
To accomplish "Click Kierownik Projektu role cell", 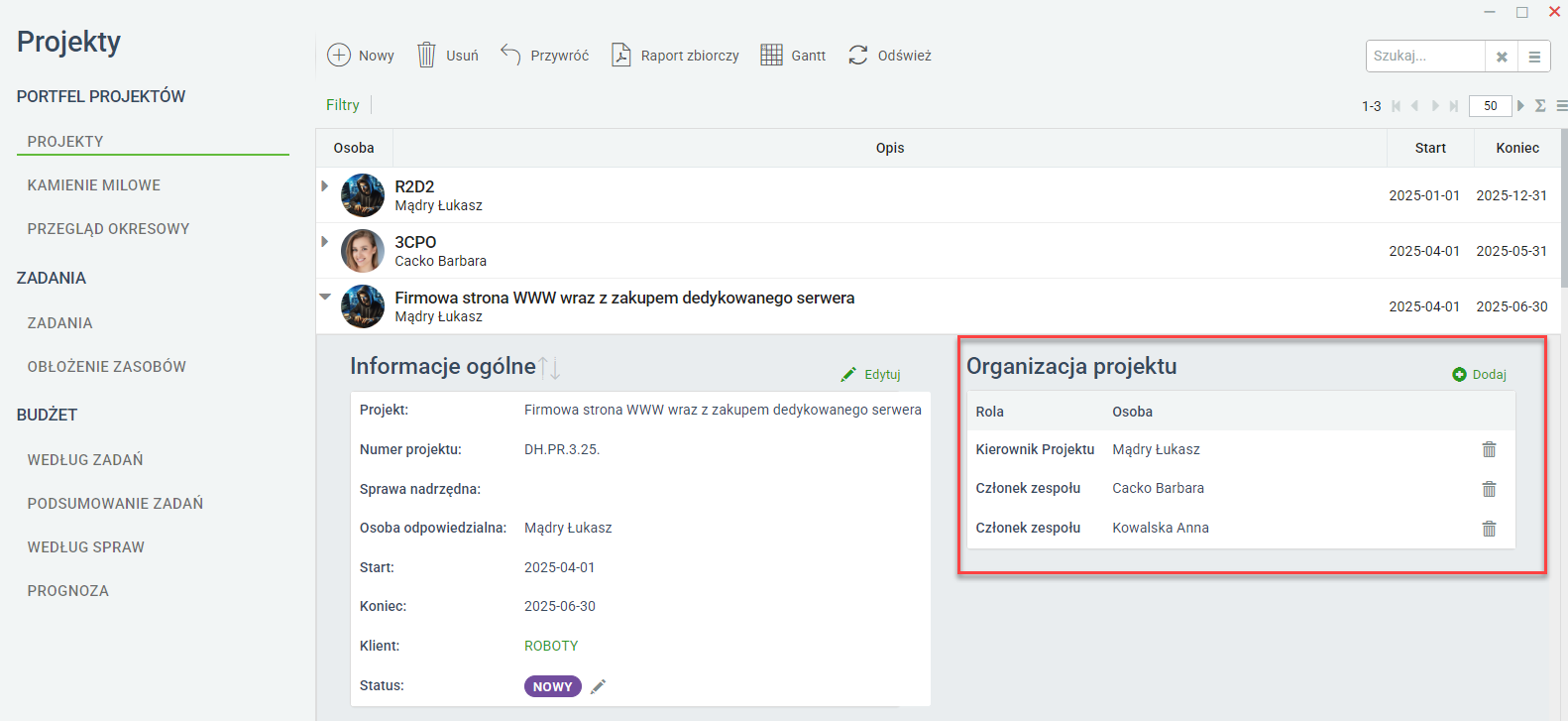I will coord(1035,449).
